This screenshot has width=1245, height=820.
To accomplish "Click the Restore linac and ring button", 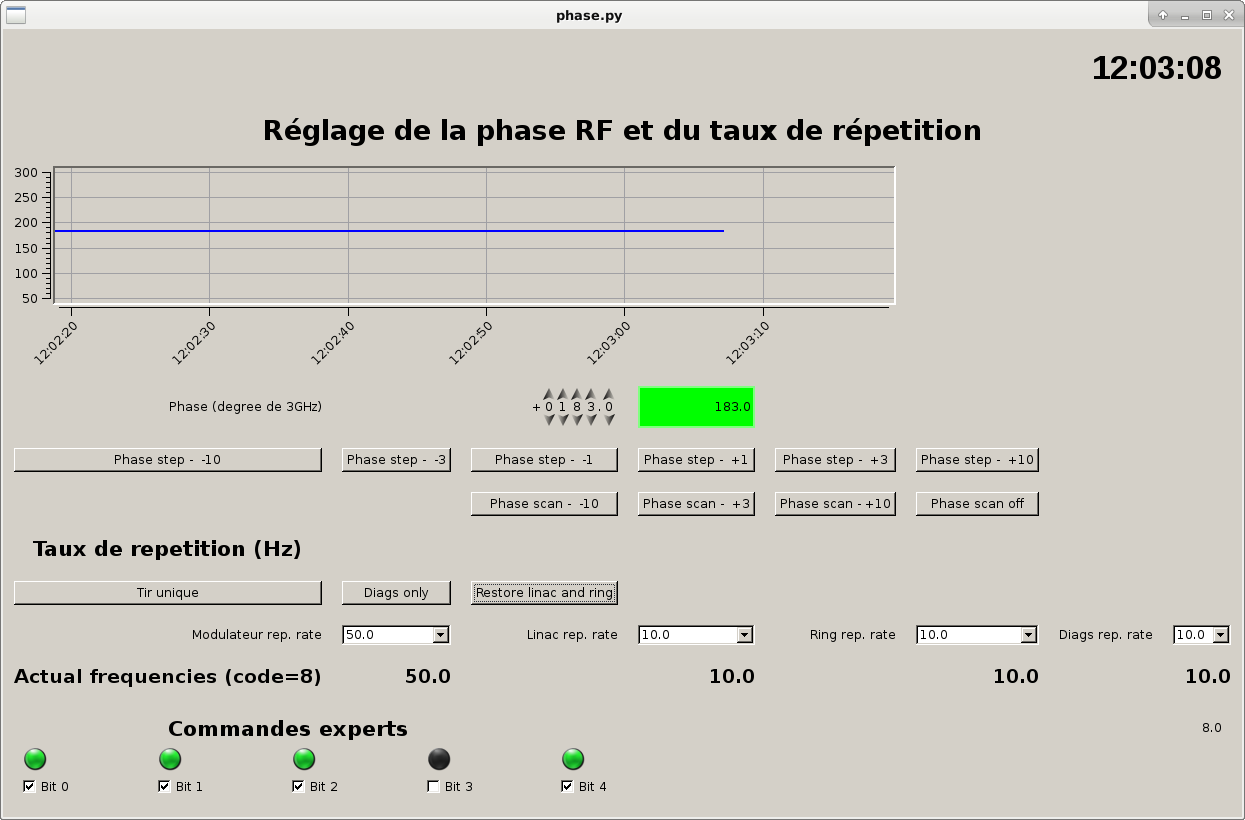I will [544, 592].
